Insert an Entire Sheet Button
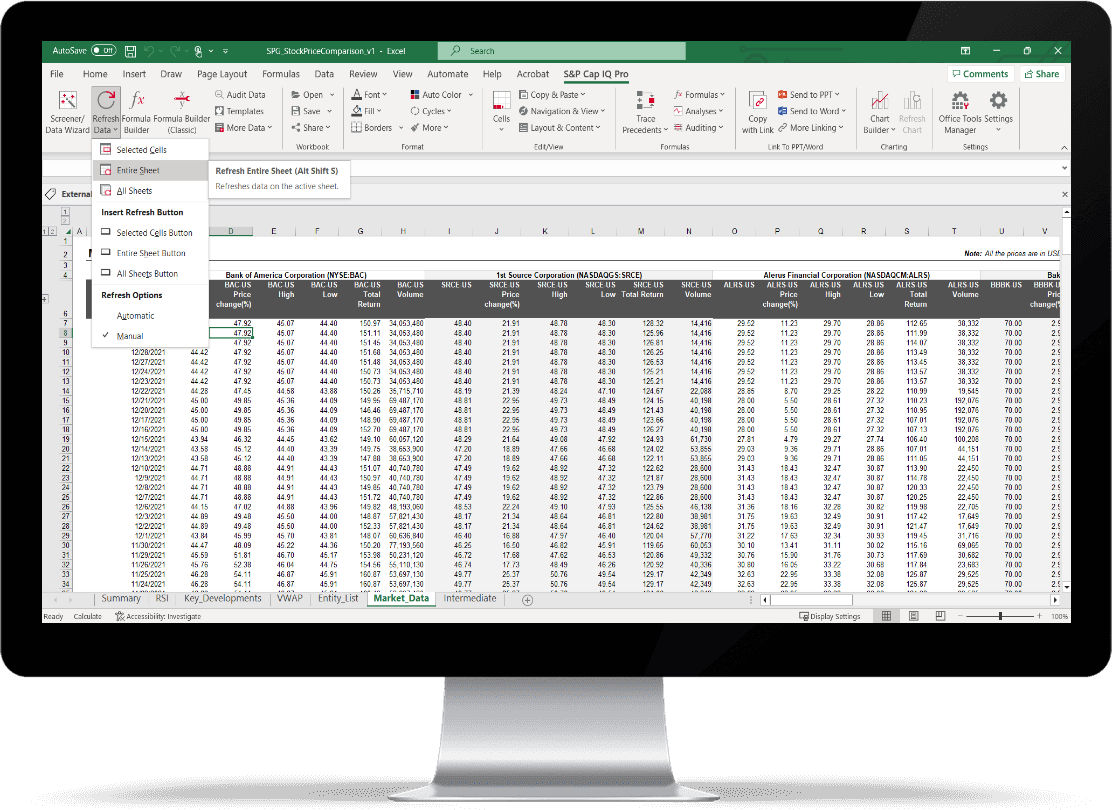This screenshot has width=1112, height=810. tap(150, 253)
